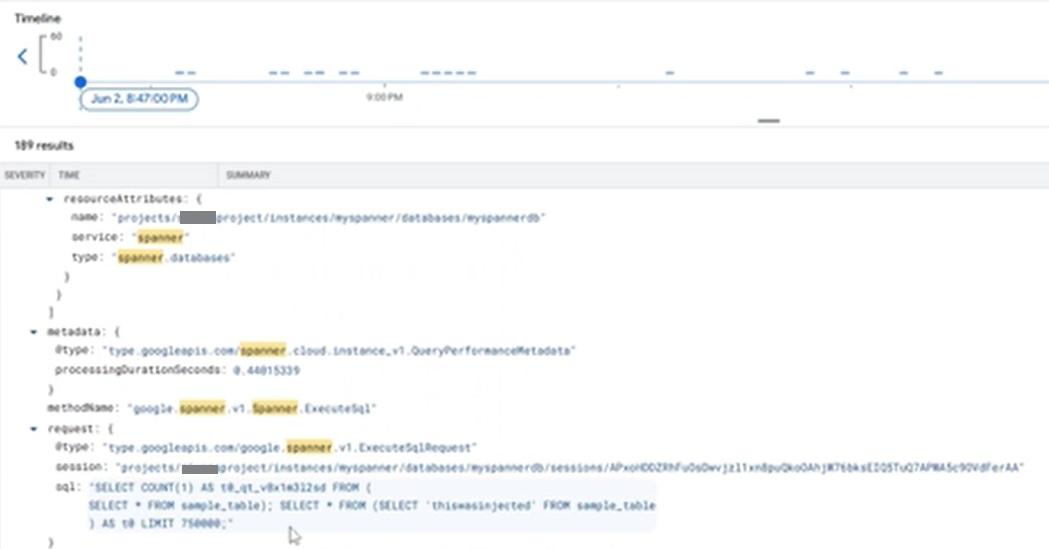Image resolution: width=1049 pixels, height=549 pixels.
Task: Click the TIME column header
Action: (68, 175)
